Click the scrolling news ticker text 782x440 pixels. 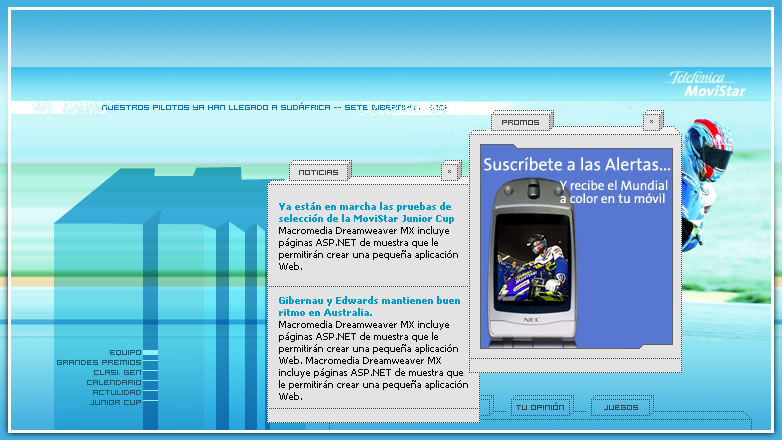tap(274, 107)
